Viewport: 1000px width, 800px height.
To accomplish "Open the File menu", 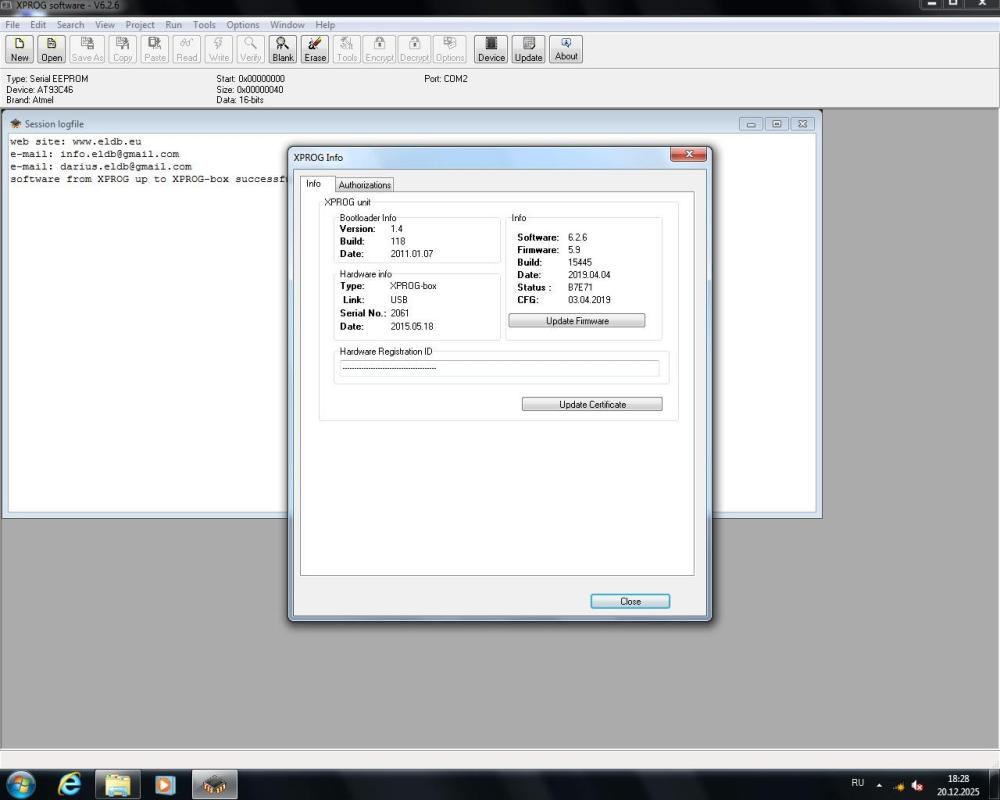I will [x=12, y=25].
